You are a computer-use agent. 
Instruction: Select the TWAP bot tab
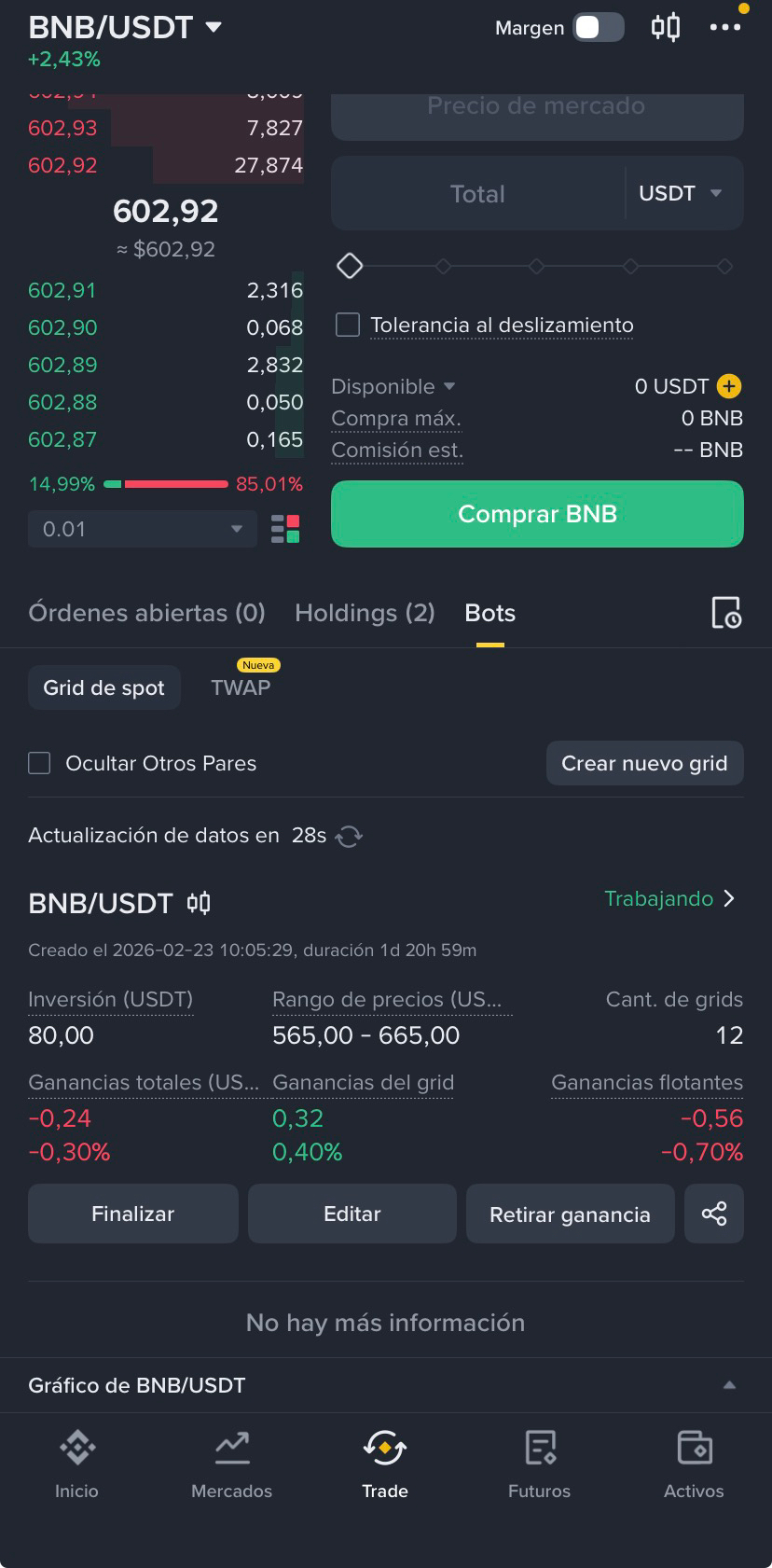pos(241,687)
